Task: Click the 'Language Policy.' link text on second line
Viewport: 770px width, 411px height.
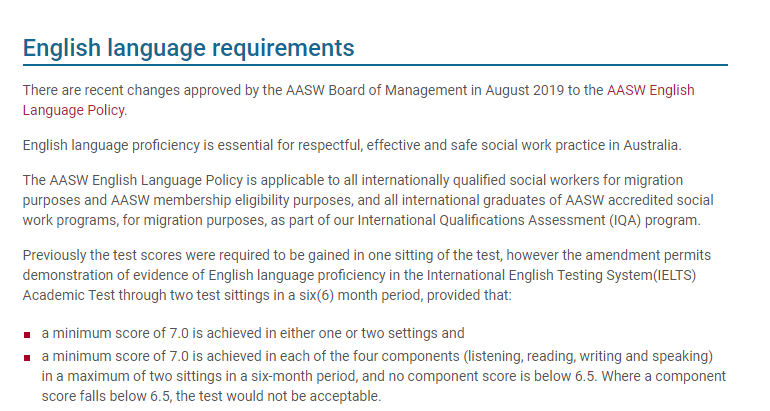Action: 74,109
